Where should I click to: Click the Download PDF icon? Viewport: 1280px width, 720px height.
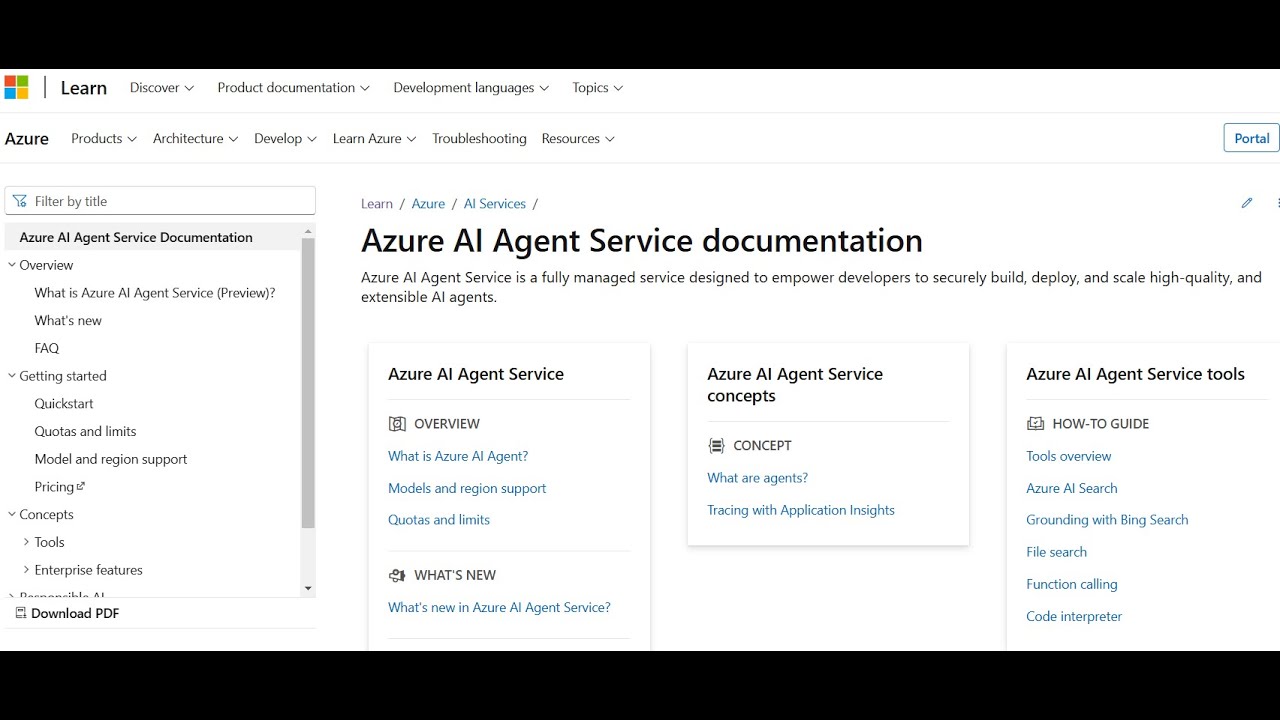[20, 613]
